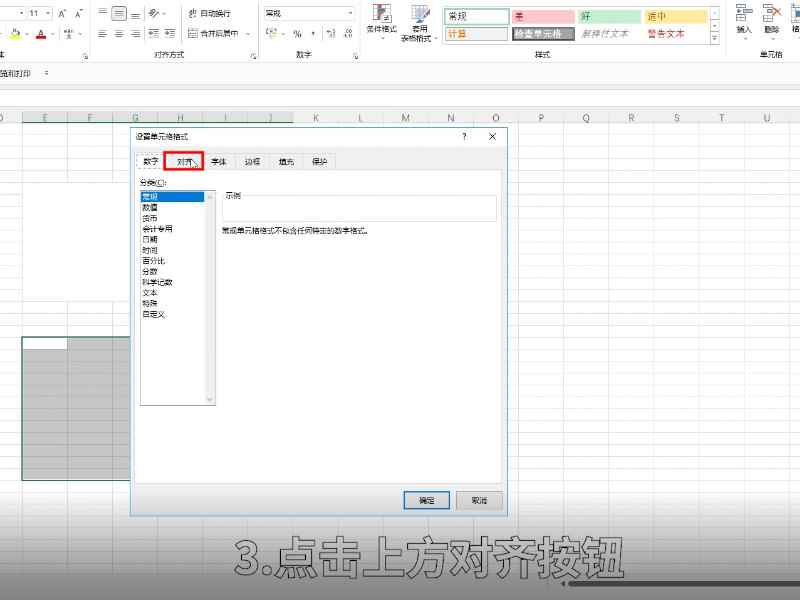The image size is (800, 600).
Task: Click the fill color paint bucket icon
Action: 15,34
